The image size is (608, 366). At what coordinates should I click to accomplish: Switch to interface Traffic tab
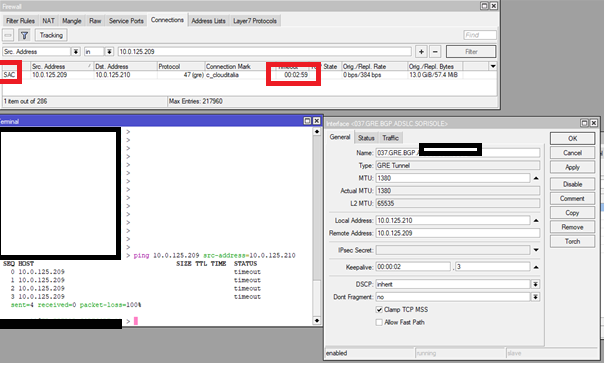[x=390, y=138]
